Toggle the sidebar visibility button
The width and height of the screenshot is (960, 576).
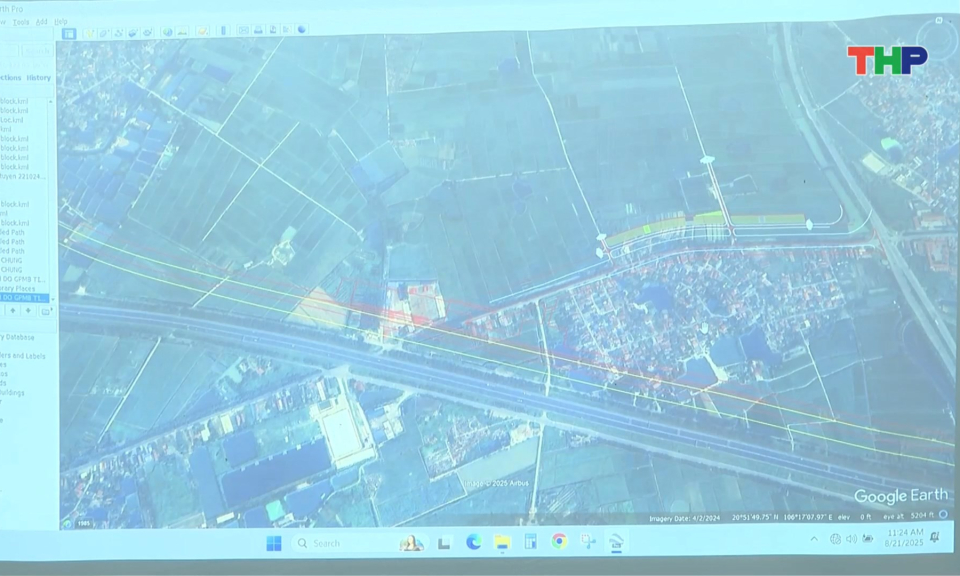tap(69, 33)
